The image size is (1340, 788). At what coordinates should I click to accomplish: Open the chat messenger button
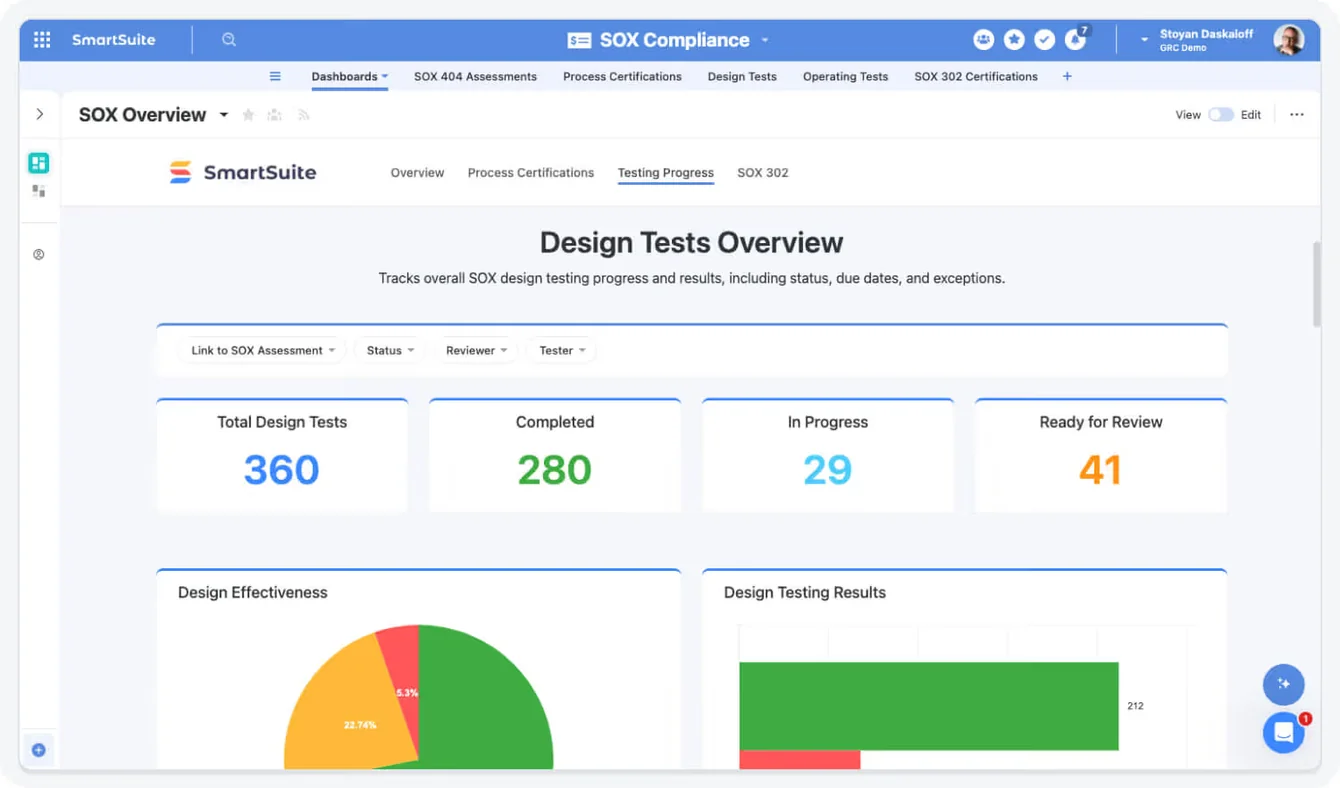[1284, 733]
